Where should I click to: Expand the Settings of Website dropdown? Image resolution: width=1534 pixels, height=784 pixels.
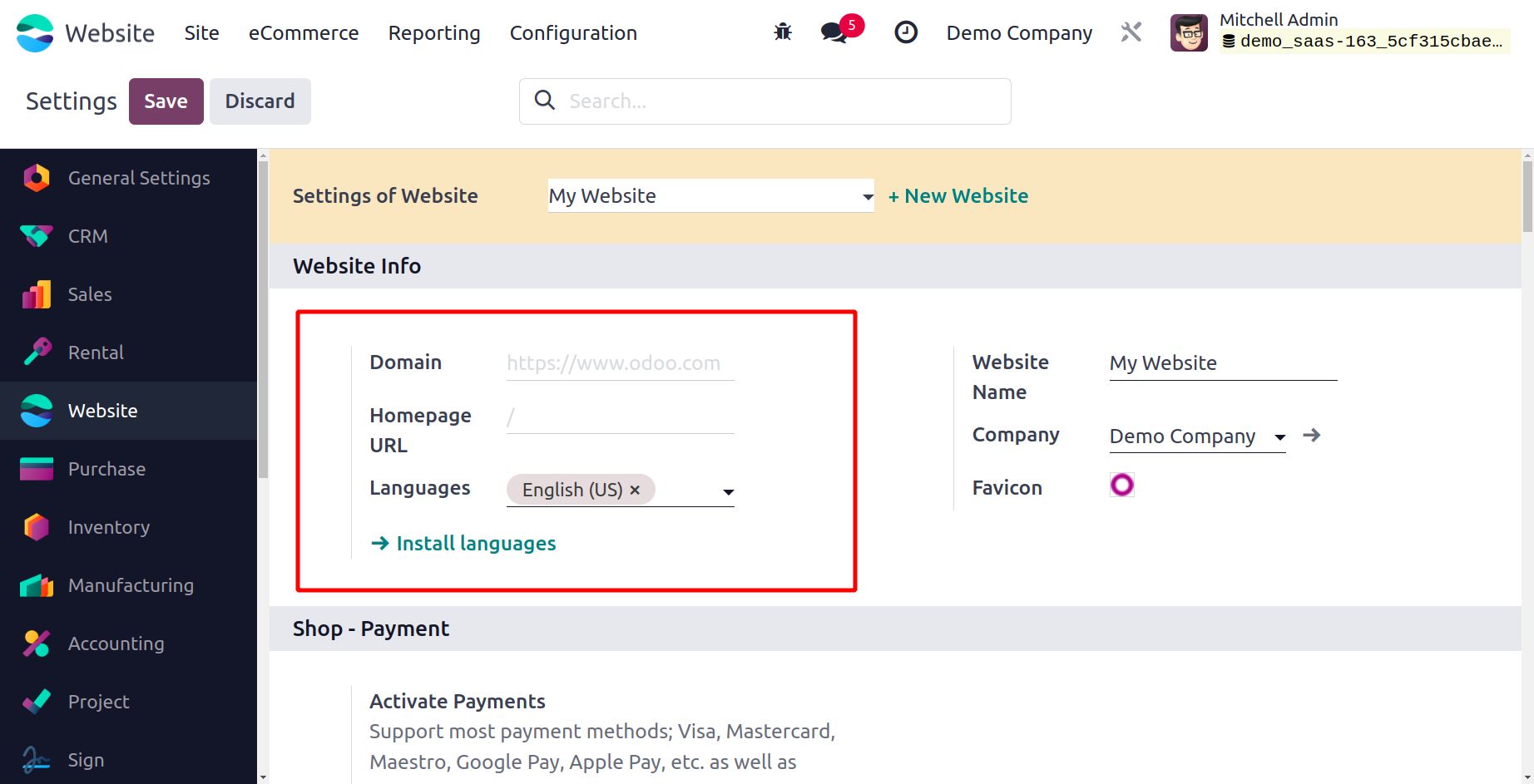711,196
